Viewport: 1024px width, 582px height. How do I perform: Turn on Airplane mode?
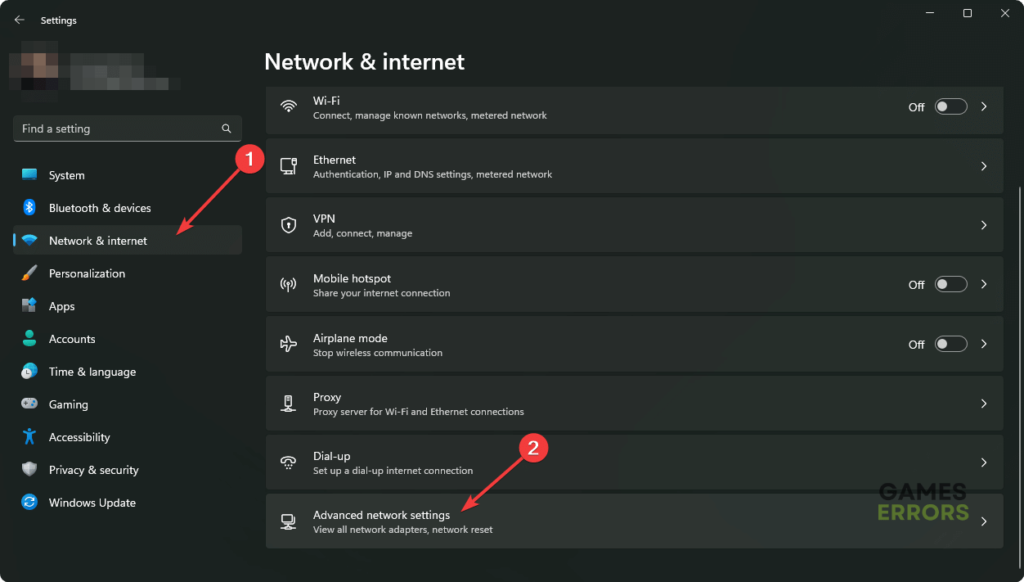950,343
